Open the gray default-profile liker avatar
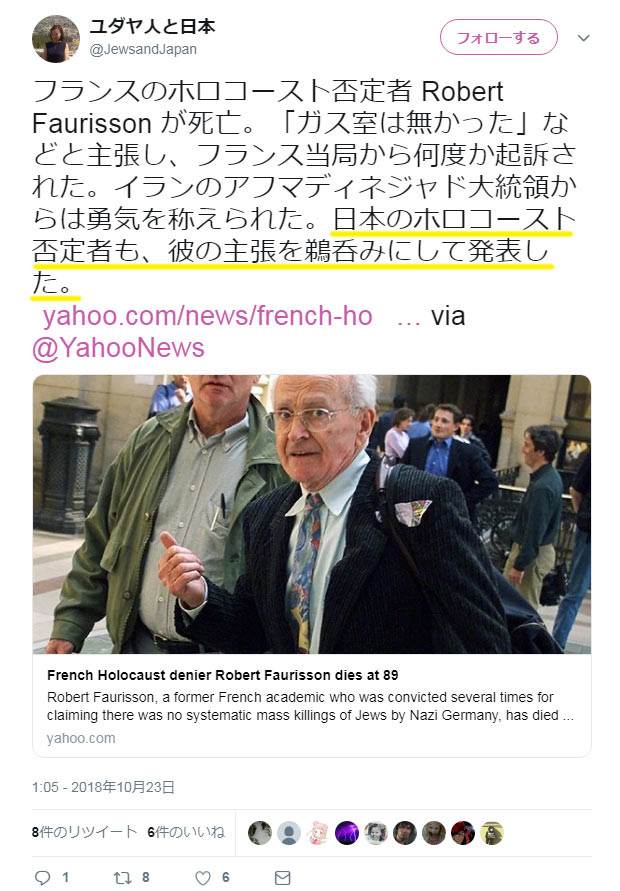This screenshot has height=891, width=620. click(289, 832)
